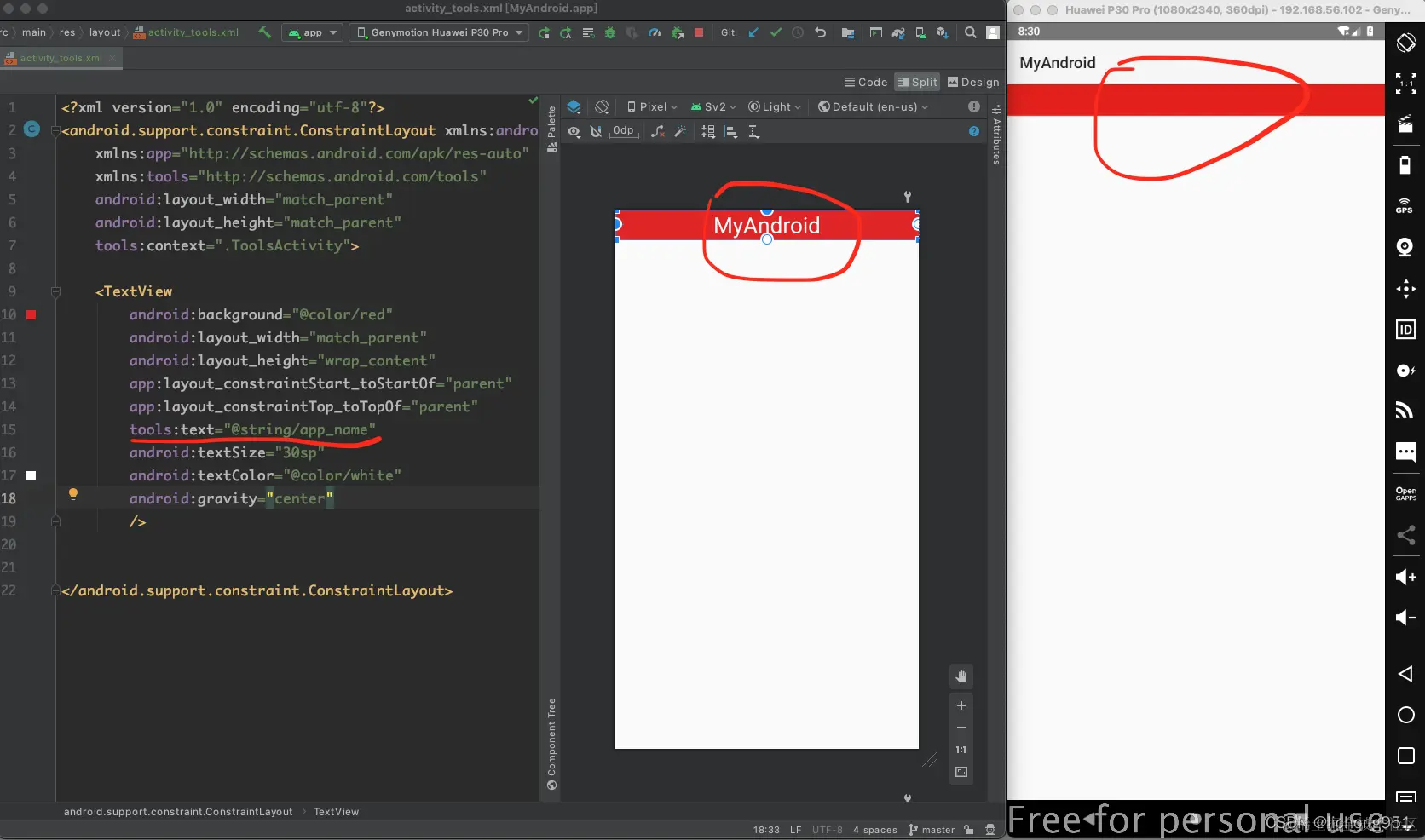Screen dimensions: 1425x840
Task: Open the Component Tree side panel
Action: point(552,744)
